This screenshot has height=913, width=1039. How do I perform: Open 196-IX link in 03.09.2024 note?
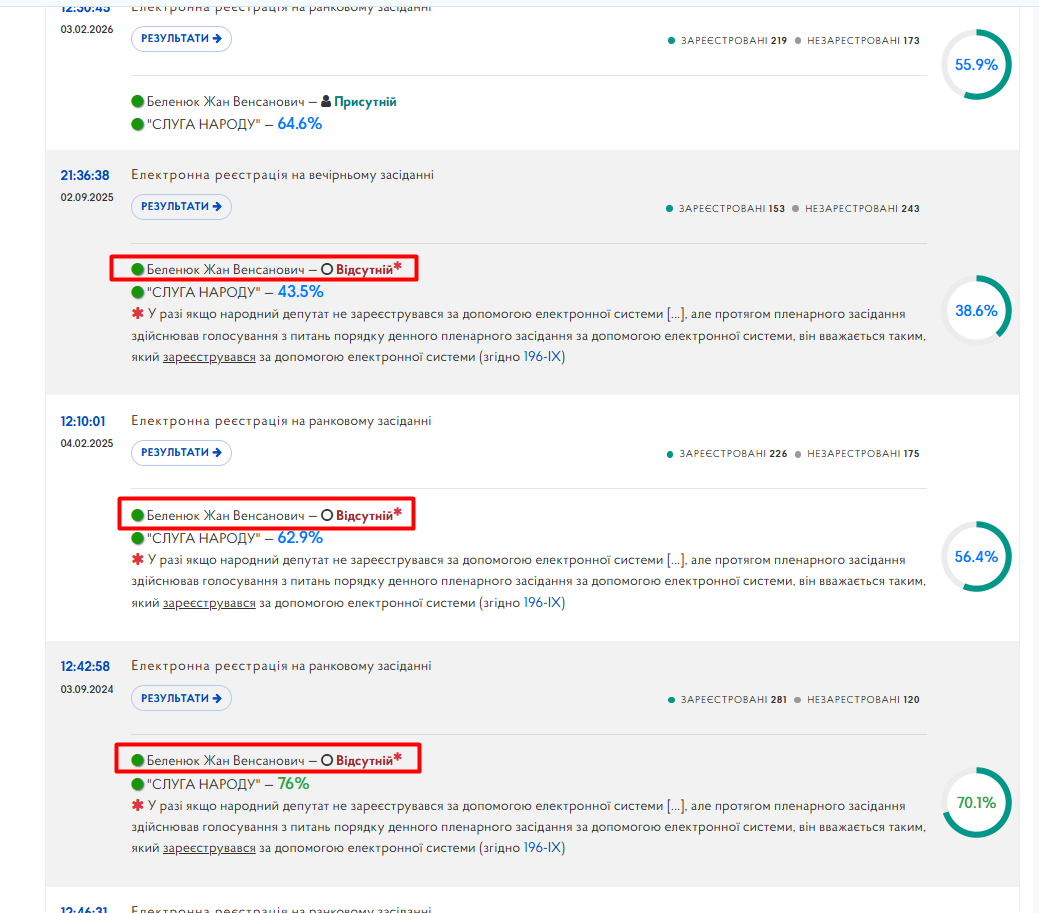[542, 848]
